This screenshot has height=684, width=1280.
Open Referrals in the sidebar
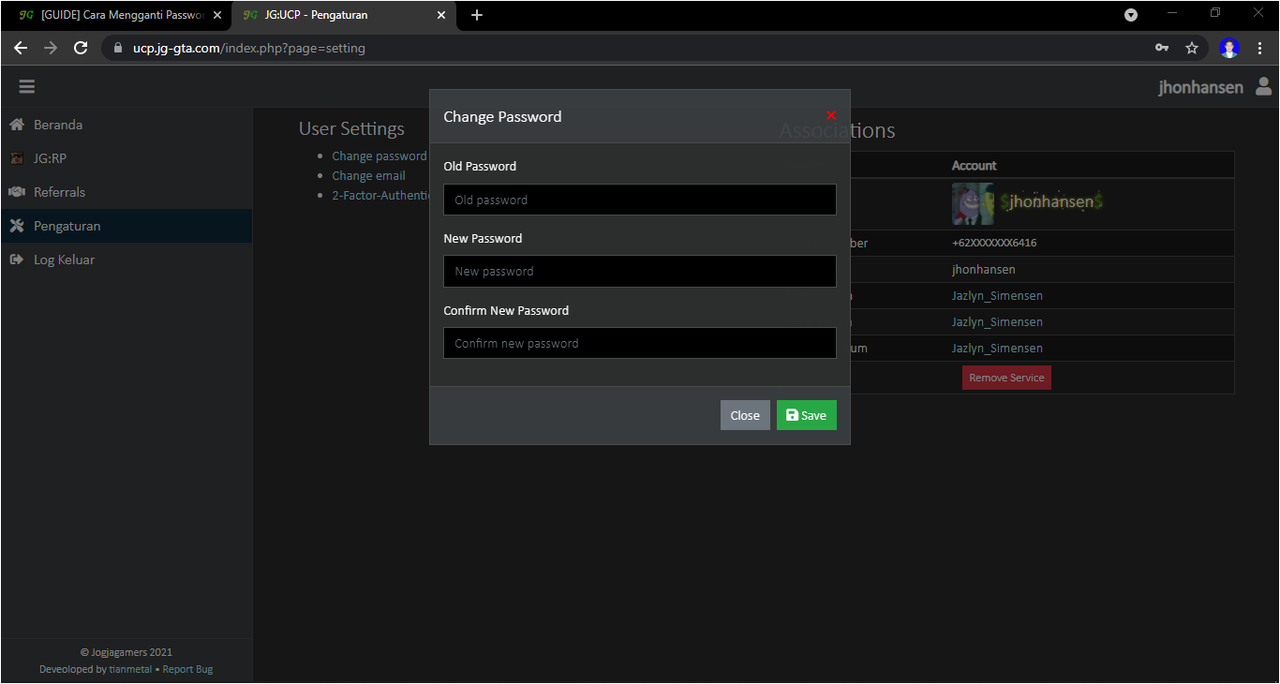pyautogui.click(x=126, y=192)
